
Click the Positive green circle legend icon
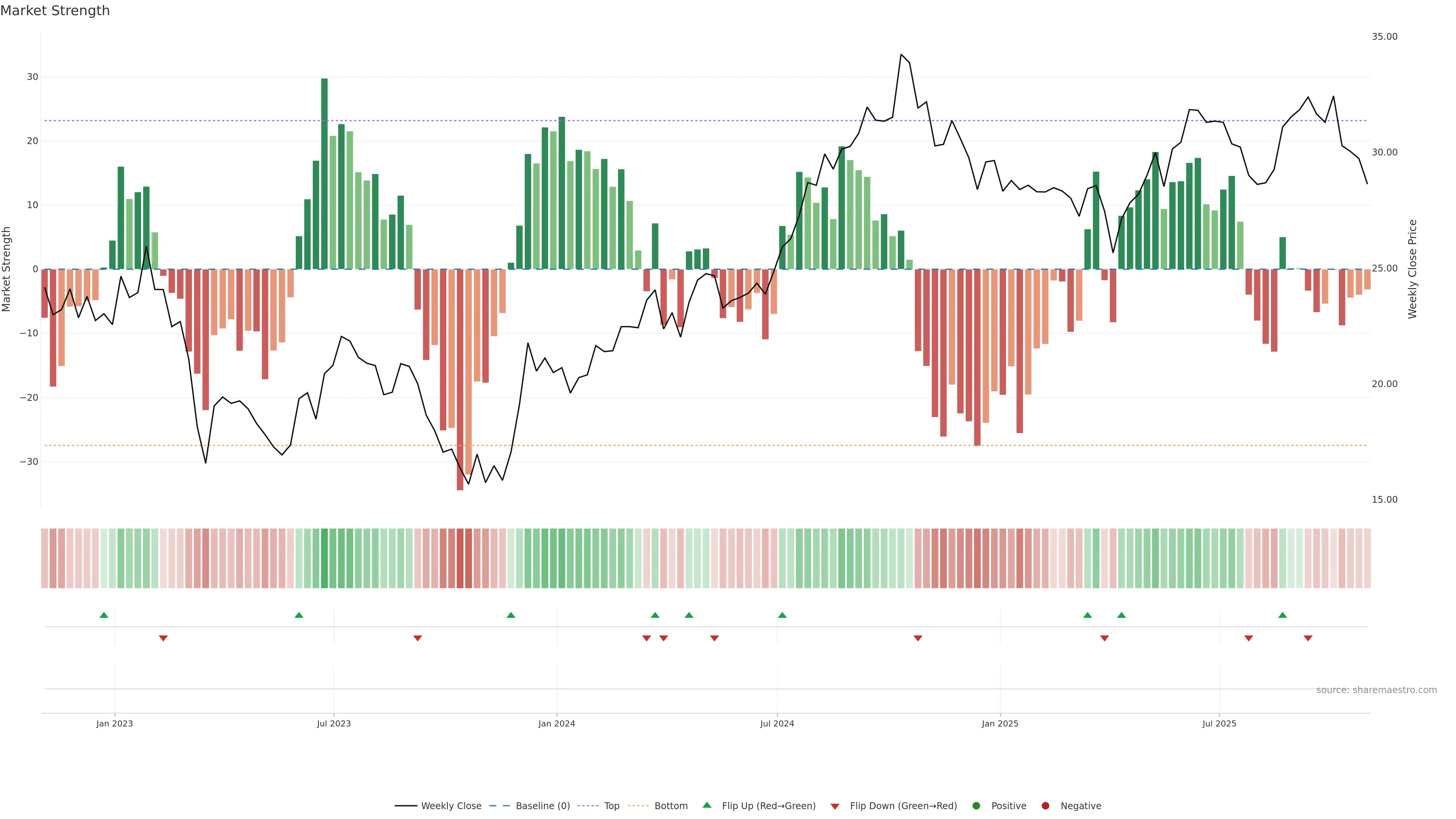(976, 805)
